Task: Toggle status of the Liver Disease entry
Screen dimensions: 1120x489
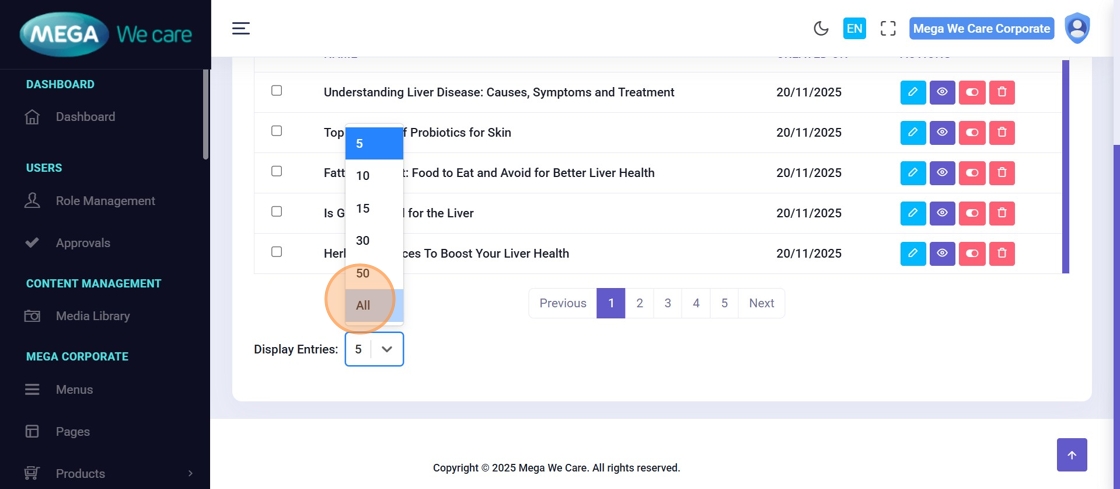Action: click(x=972, y=92)
